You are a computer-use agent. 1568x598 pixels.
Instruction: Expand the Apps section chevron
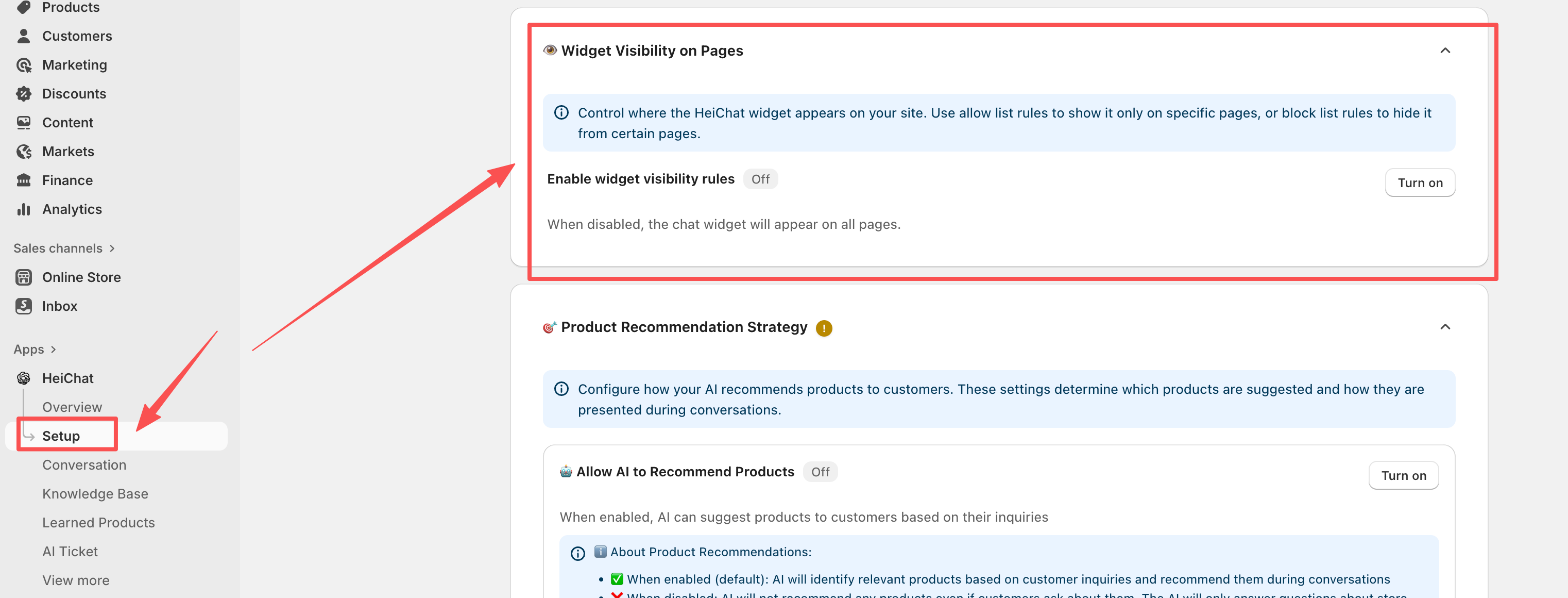tap(54, 350)
